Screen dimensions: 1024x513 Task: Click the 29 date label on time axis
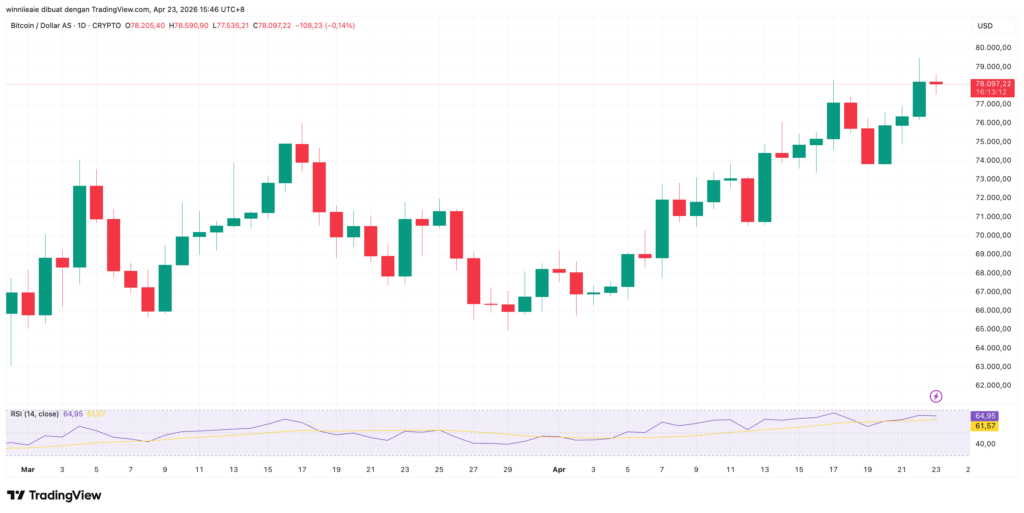[508, 469]
